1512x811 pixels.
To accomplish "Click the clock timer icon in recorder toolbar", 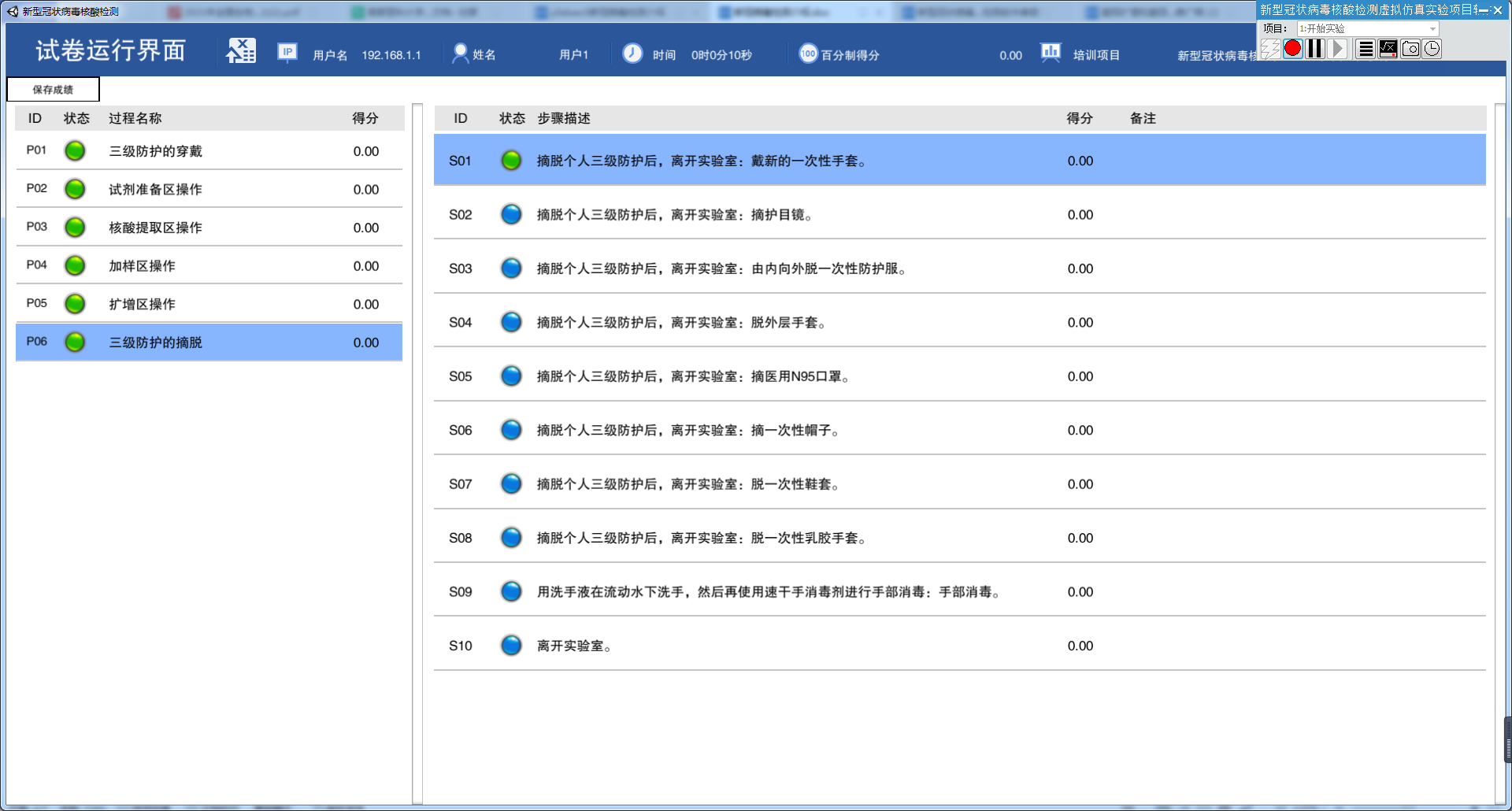I will [x=1432, y=49].
